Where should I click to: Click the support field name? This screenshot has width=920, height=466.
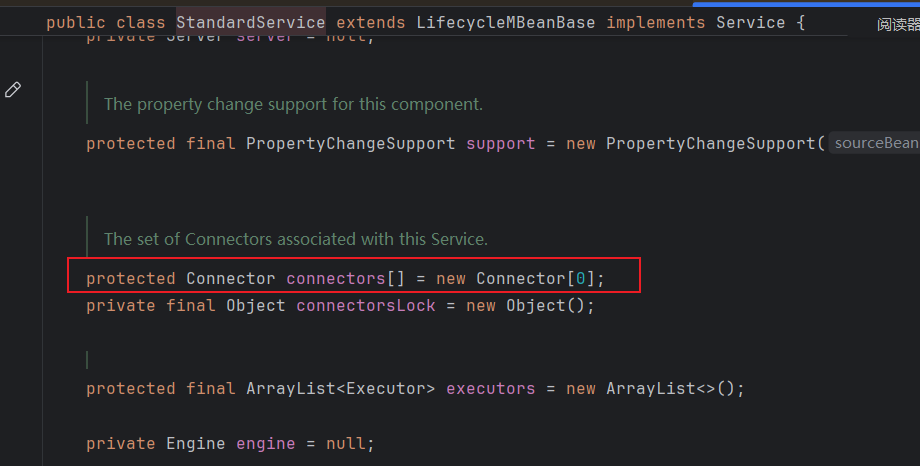pos(500,143)
